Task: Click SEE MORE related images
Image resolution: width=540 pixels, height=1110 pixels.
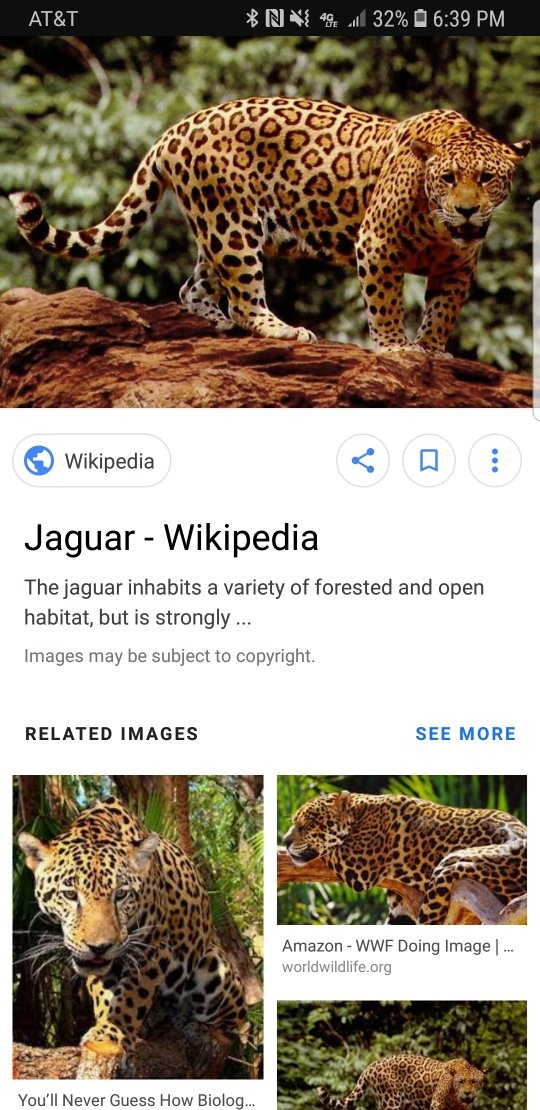Action: coord(466,734)
